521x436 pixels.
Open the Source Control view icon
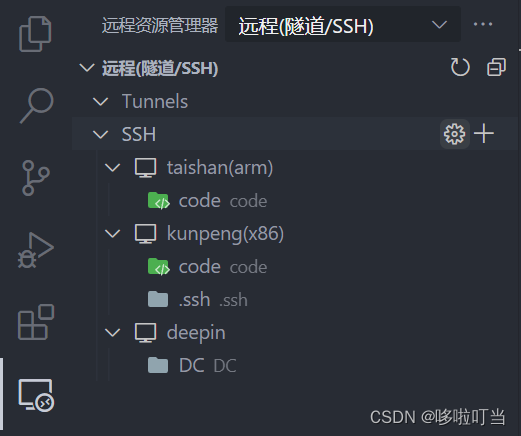click(36, 178)
